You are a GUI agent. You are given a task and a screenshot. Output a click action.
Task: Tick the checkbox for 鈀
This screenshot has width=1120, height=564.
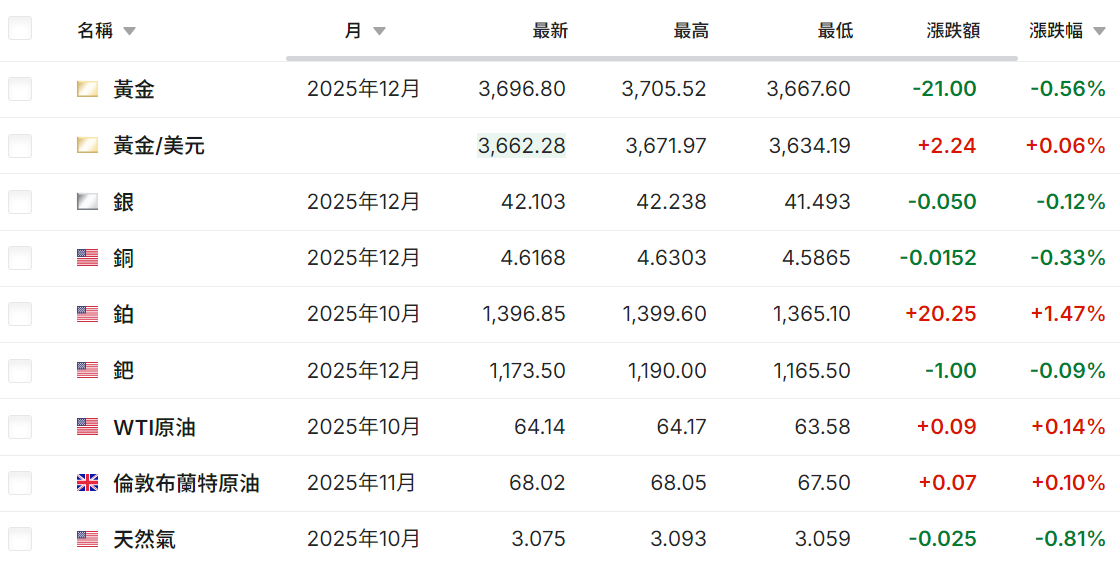(x=20, y=371)
